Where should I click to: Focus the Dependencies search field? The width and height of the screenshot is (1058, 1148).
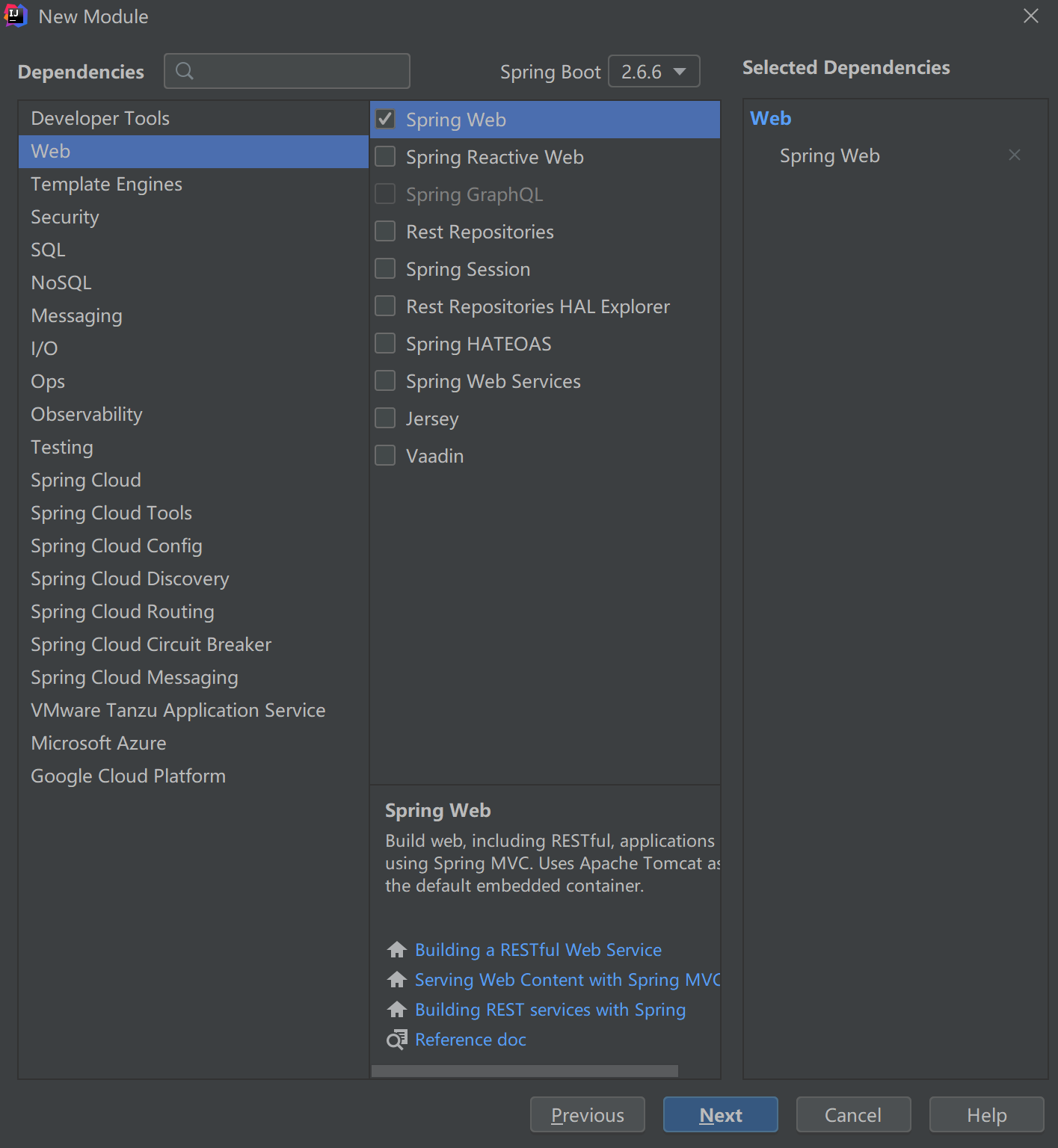coord(299,72)
